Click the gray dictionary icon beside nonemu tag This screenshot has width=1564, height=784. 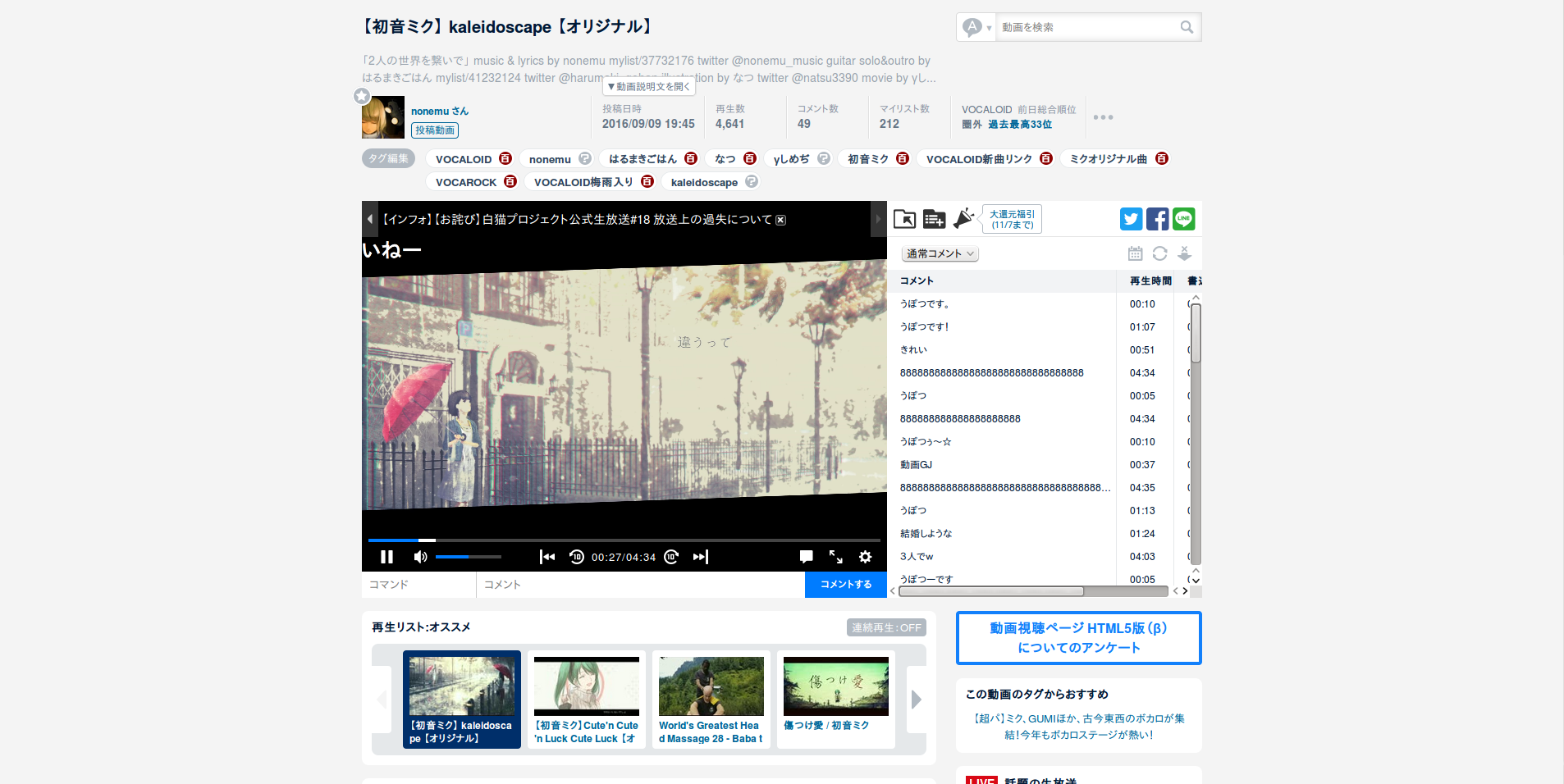click(584, 158)
